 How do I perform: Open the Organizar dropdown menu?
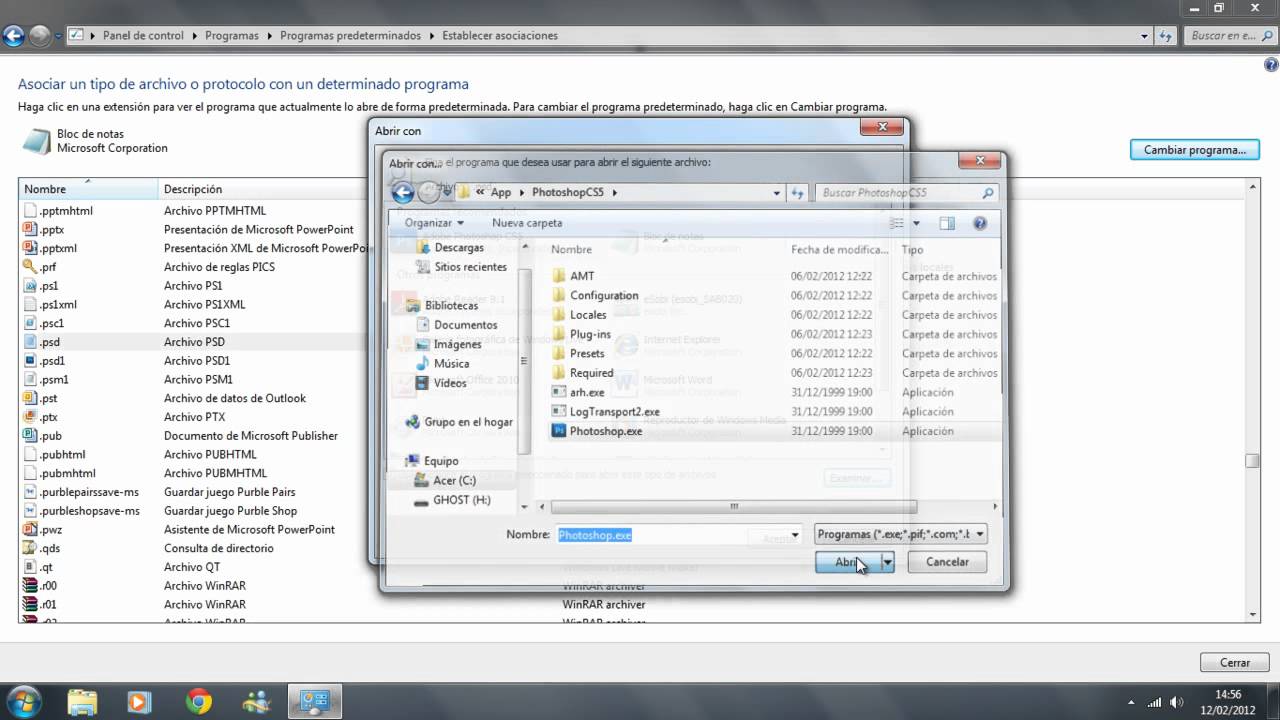(434, 223)
